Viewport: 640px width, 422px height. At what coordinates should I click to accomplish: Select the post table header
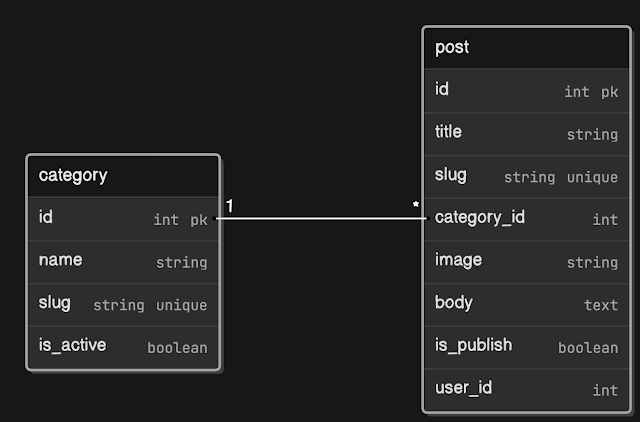pos(527,48)
